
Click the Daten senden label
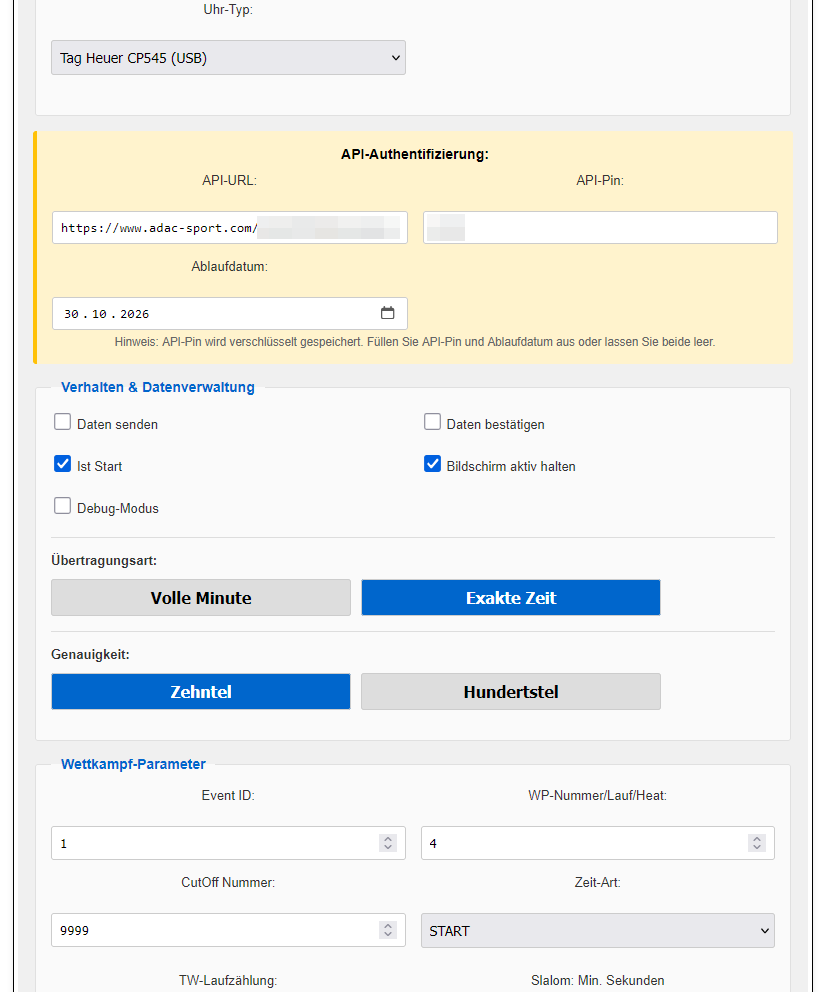click(x=118, y=425)
